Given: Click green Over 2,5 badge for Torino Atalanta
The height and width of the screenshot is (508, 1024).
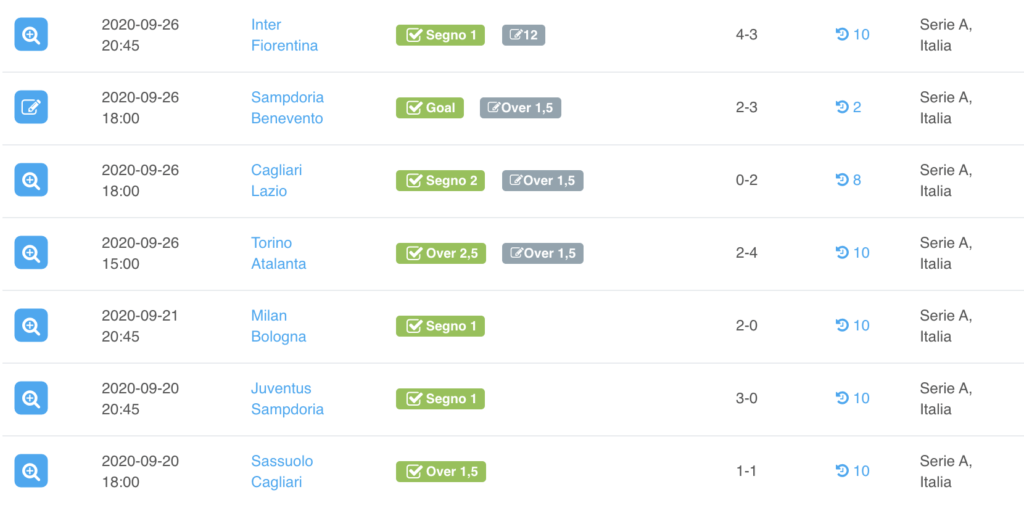Looking at the screenshot, I should click(441, 253).
